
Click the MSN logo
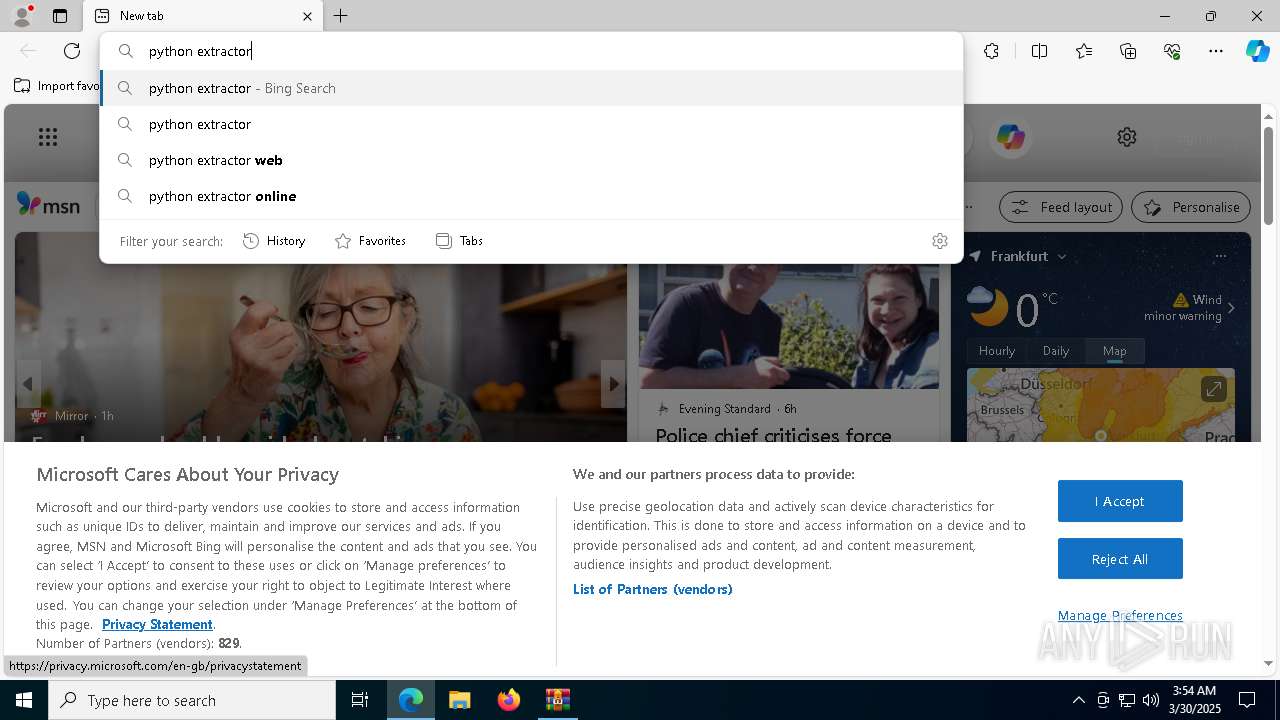coord(48,205)
